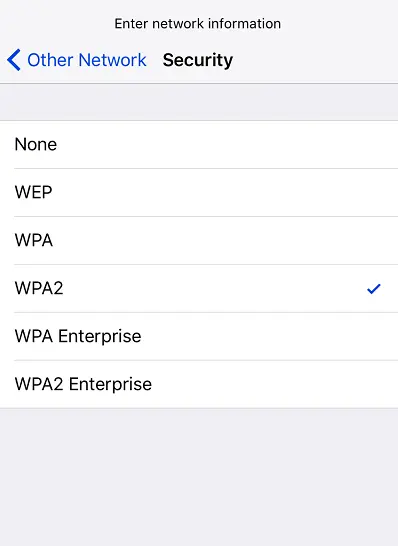Choose WEP security option
Image resolution: width=398 pixels, height=546 pixels.
click(199, 193)
